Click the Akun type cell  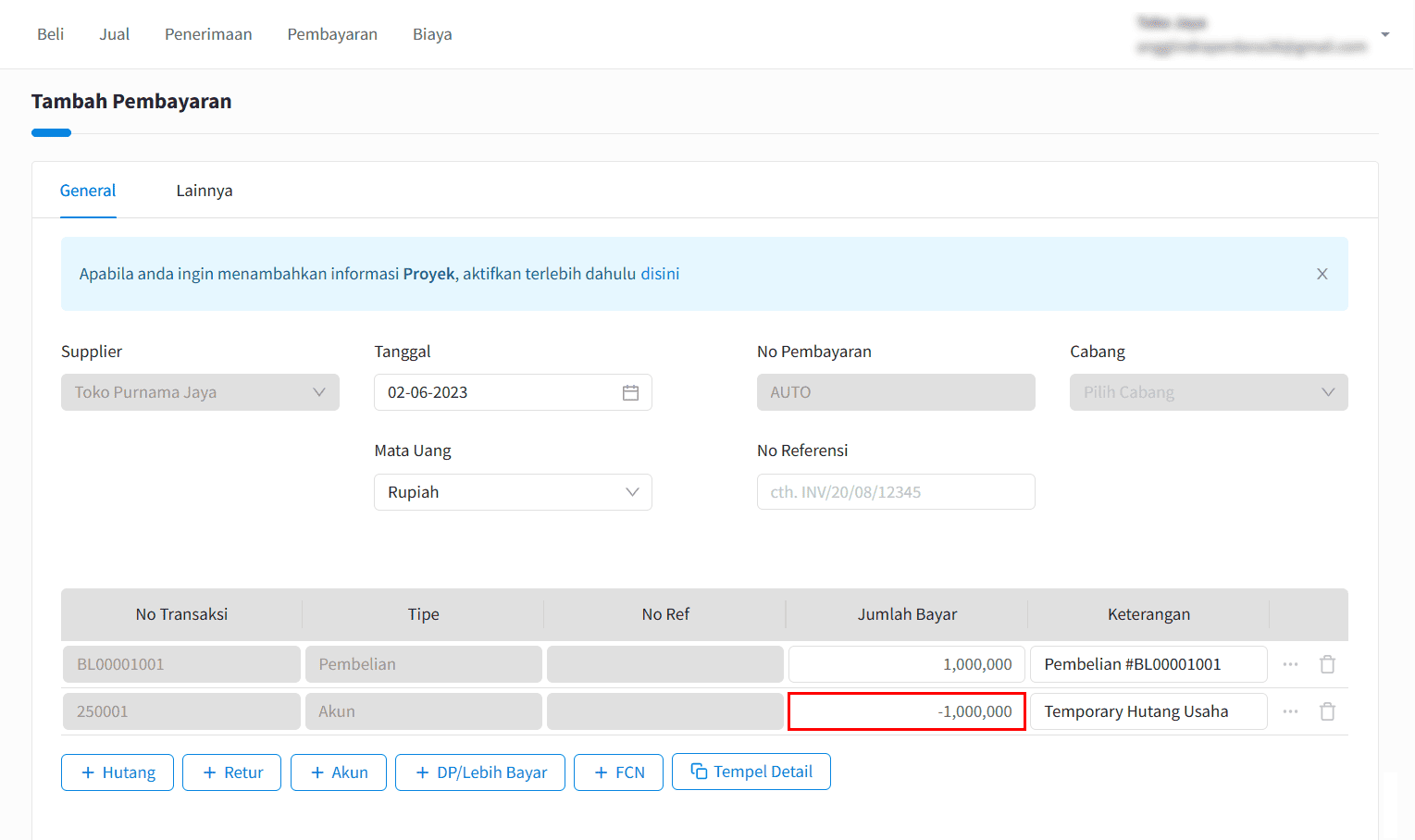tap(424, 711)
